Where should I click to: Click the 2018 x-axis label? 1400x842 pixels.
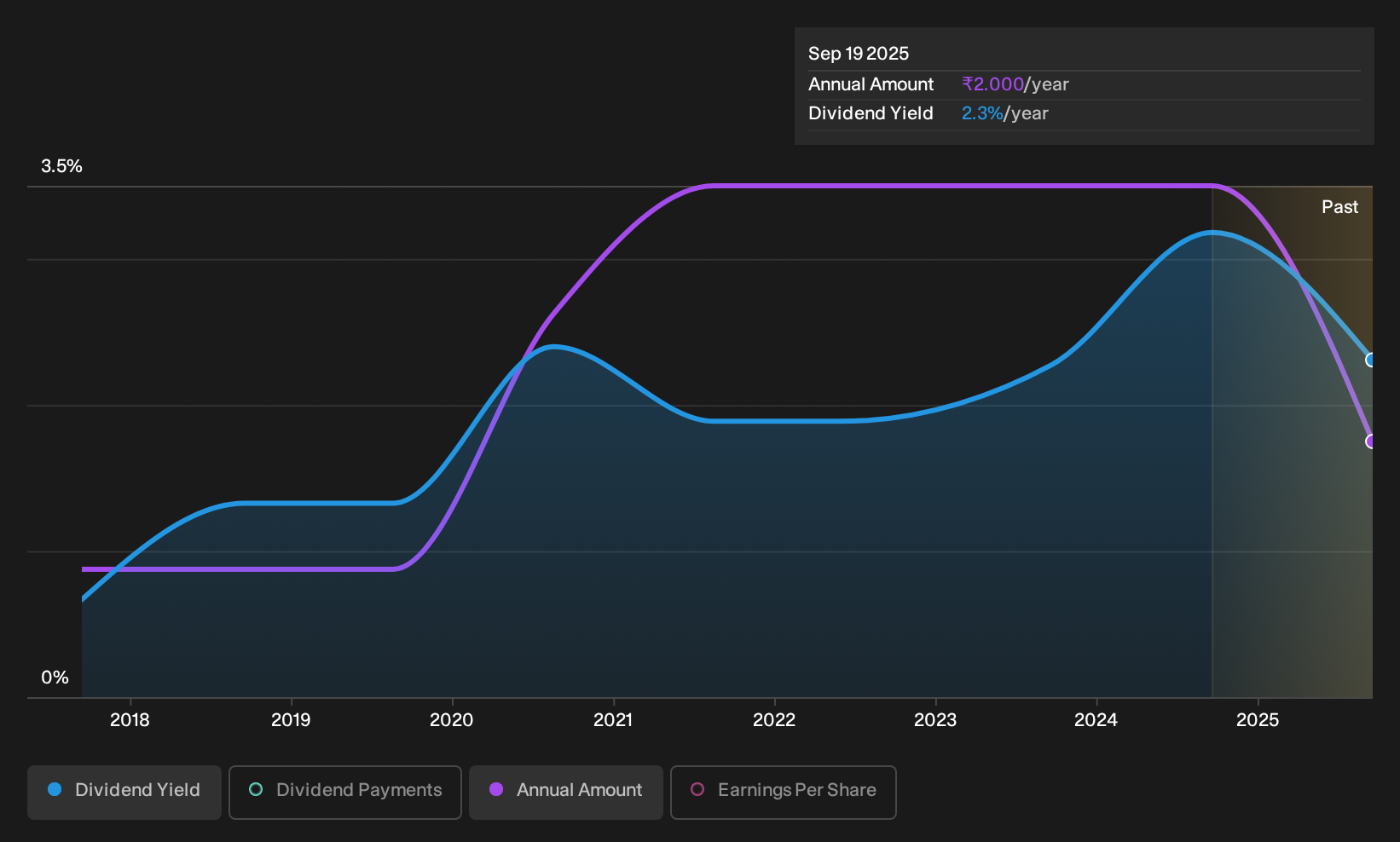pos(130,720)
